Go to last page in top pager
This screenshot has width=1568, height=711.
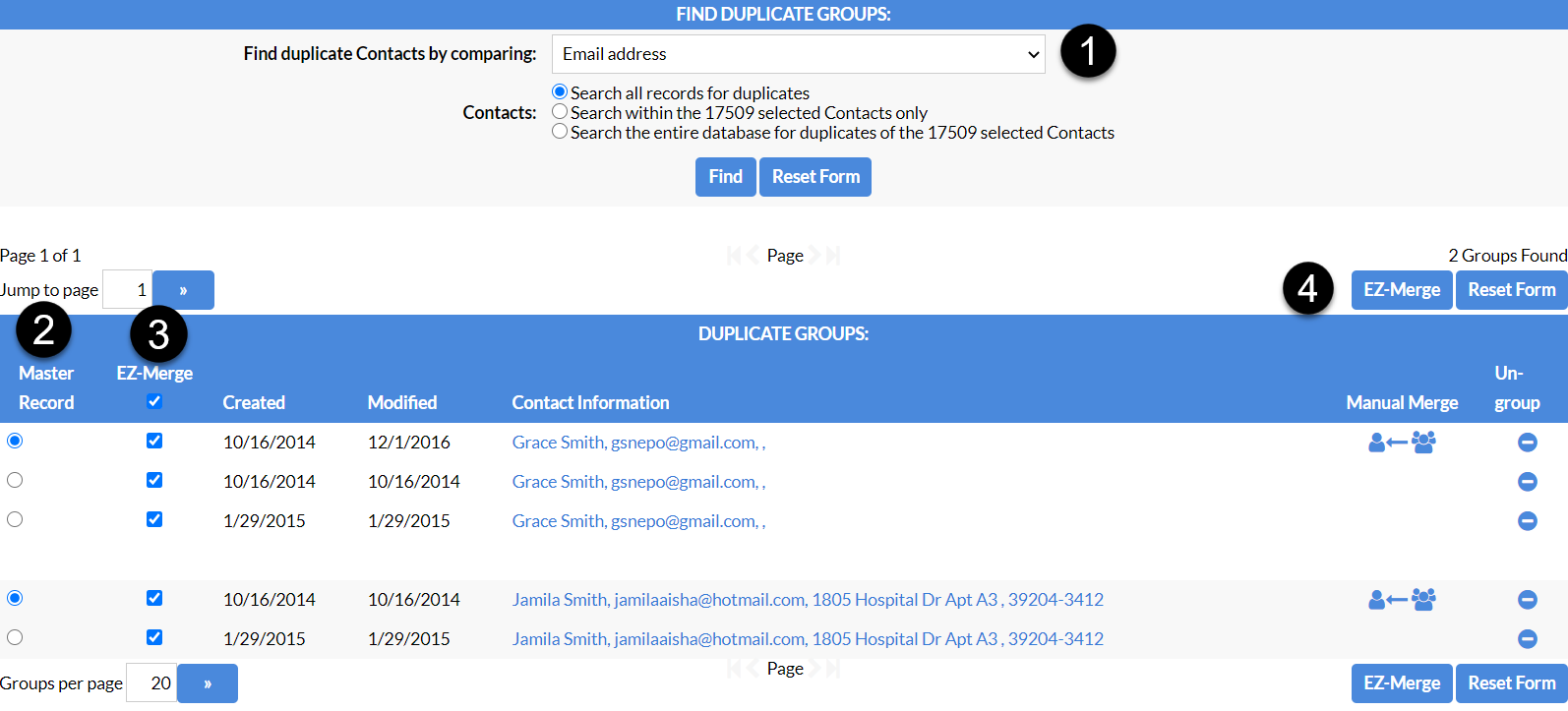coord(833,256)
